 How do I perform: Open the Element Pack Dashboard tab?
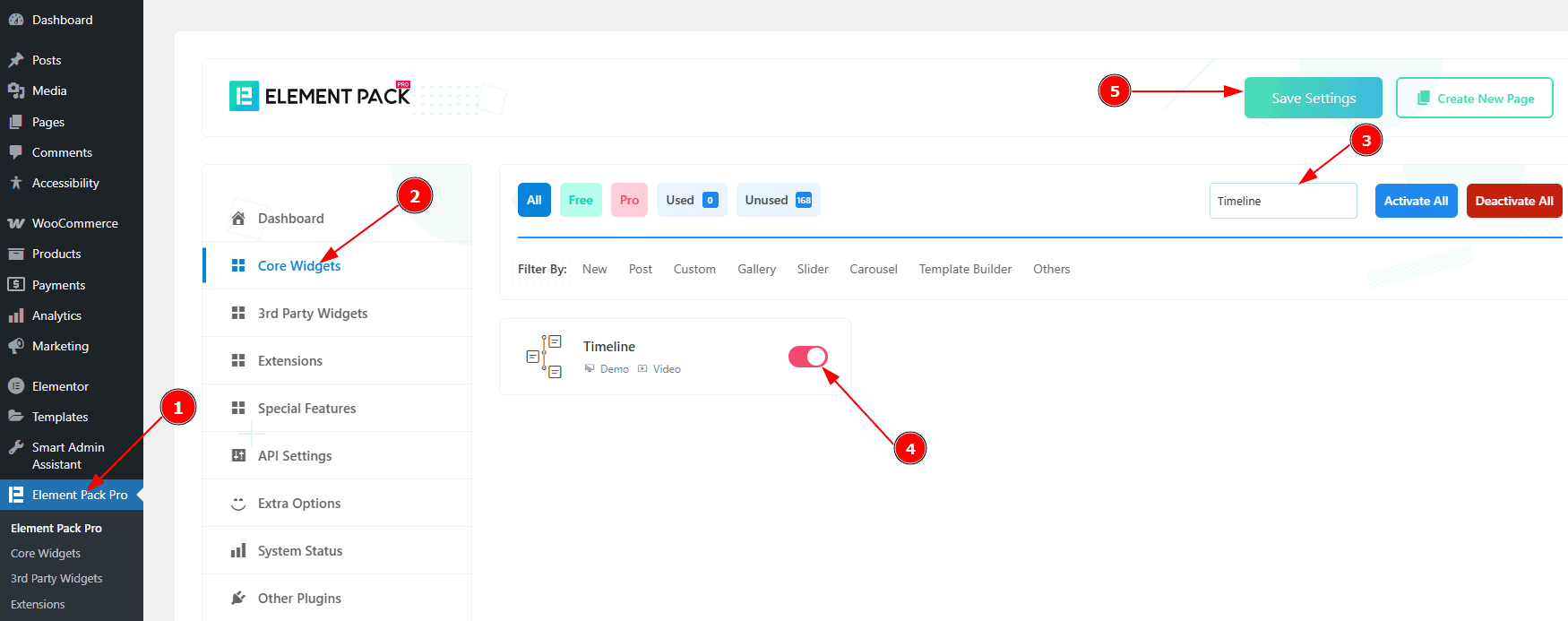[x=337, y=218]
